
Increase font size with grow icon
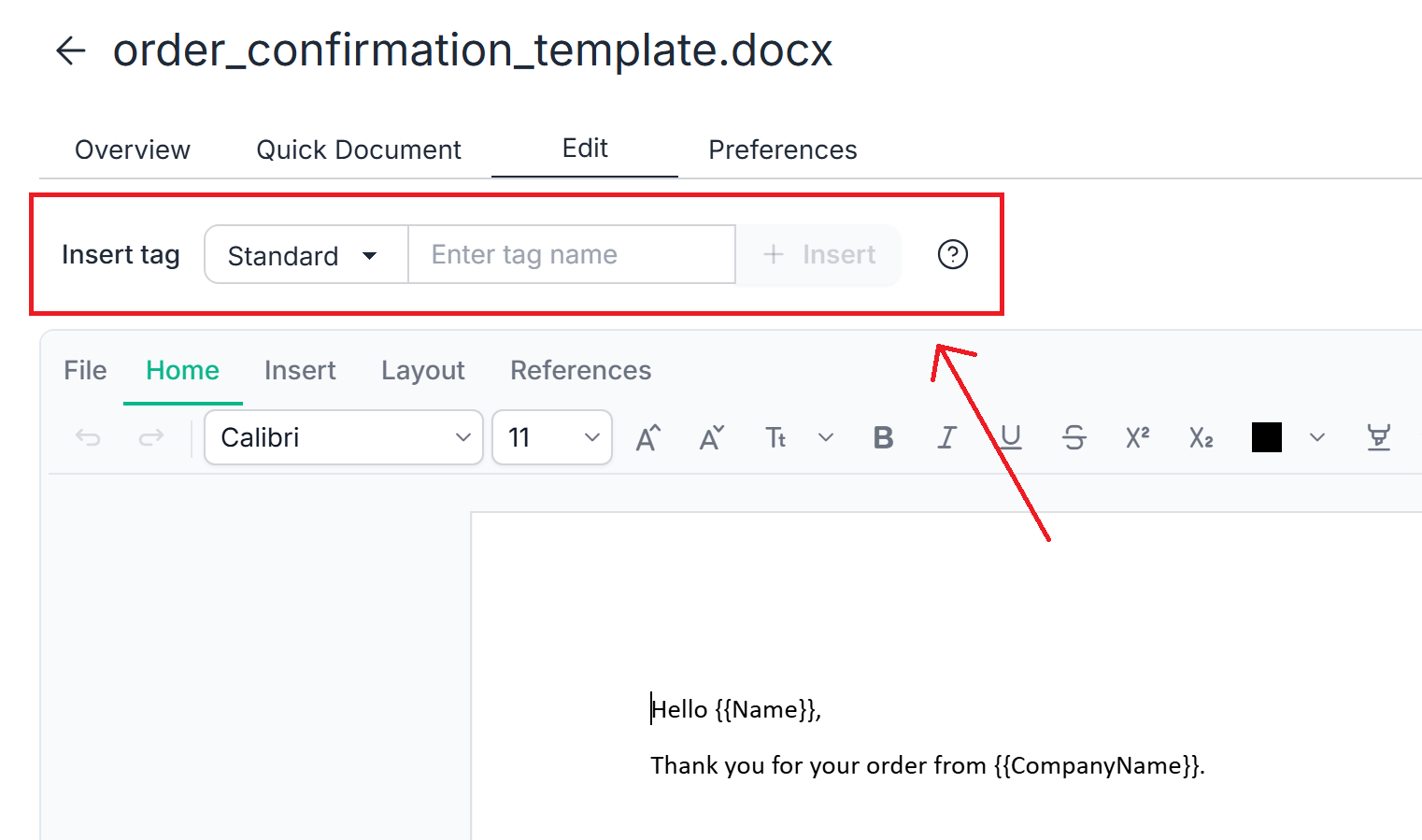pos(648,437)
